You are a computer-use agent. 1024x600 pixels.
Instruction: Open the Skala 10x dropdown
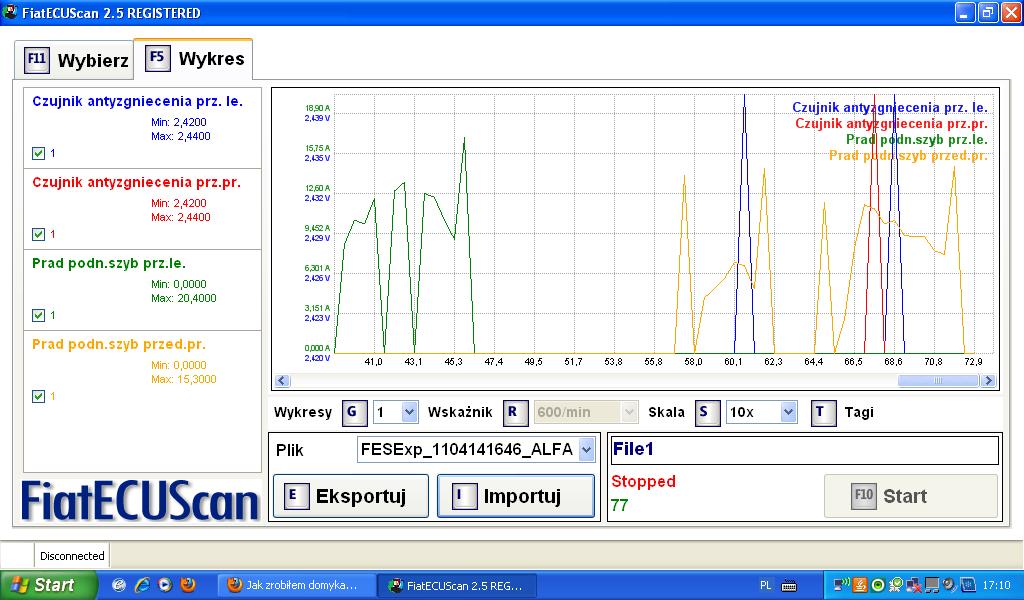point(788,412)
